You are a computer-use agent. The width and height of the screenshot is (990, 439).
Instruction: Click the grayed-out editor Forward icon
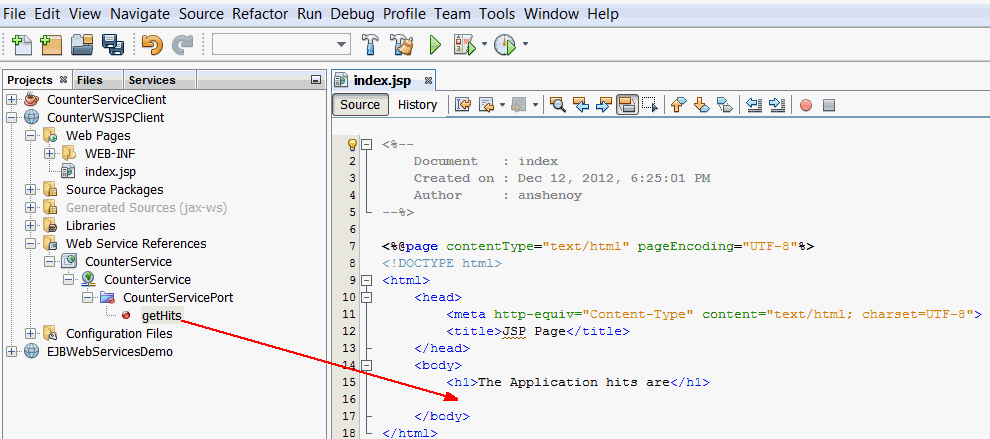pyautogui.click(x=518, y=105)
